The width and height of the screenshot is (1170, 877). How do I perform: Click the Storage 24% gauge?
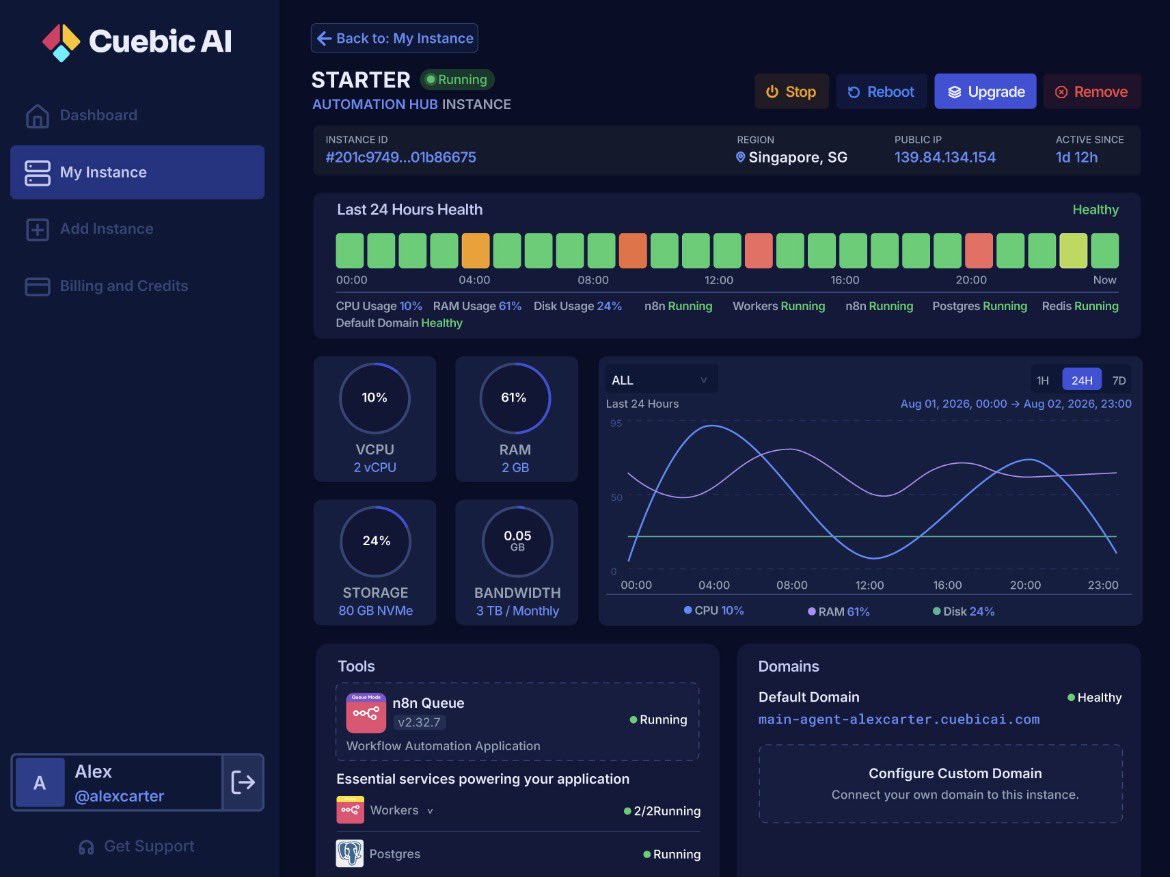coord(375,541)
